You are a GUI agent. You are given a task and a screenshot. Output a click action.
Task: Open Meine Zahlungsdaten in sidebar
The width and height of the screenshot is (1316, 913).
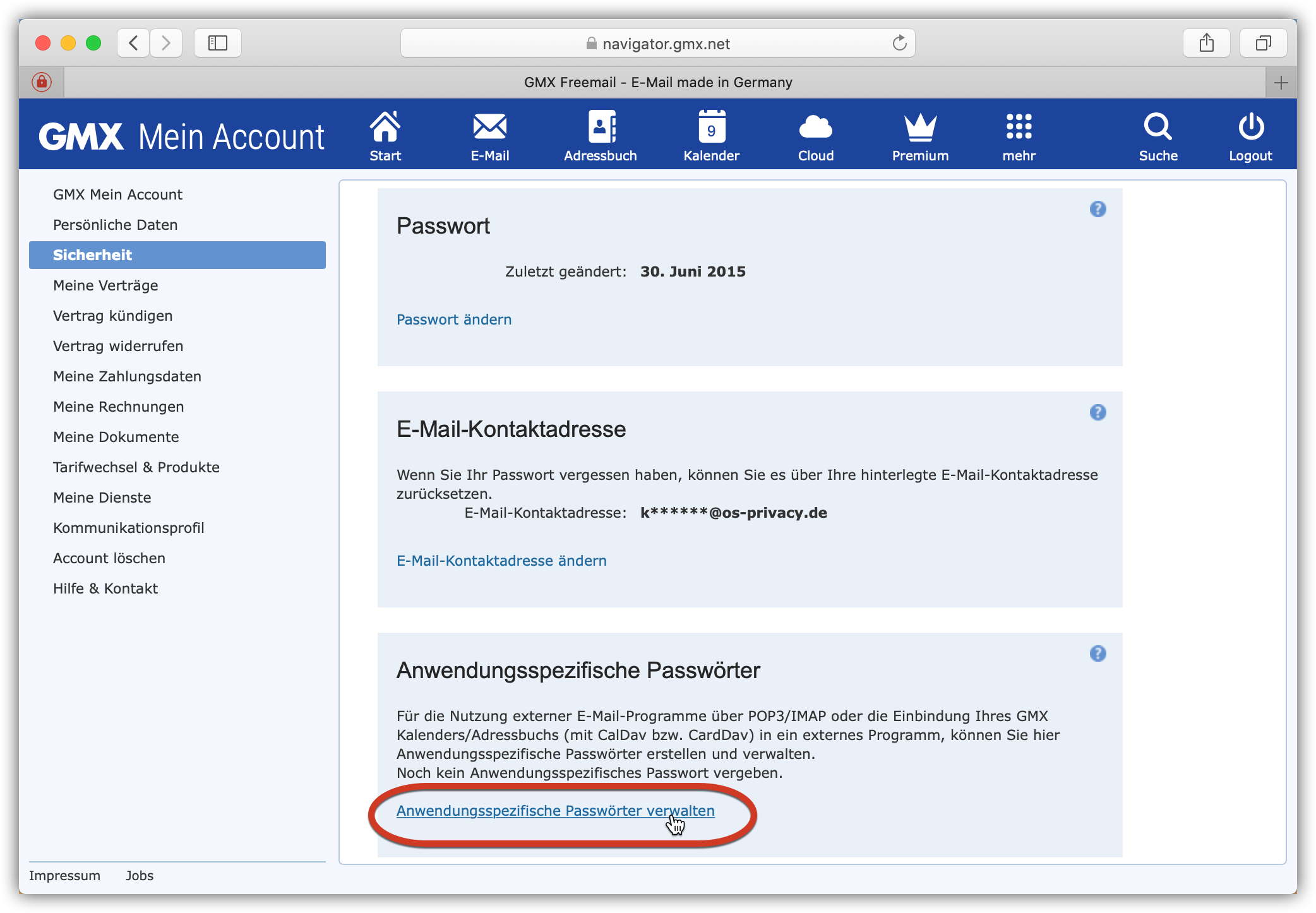(177, 376)
